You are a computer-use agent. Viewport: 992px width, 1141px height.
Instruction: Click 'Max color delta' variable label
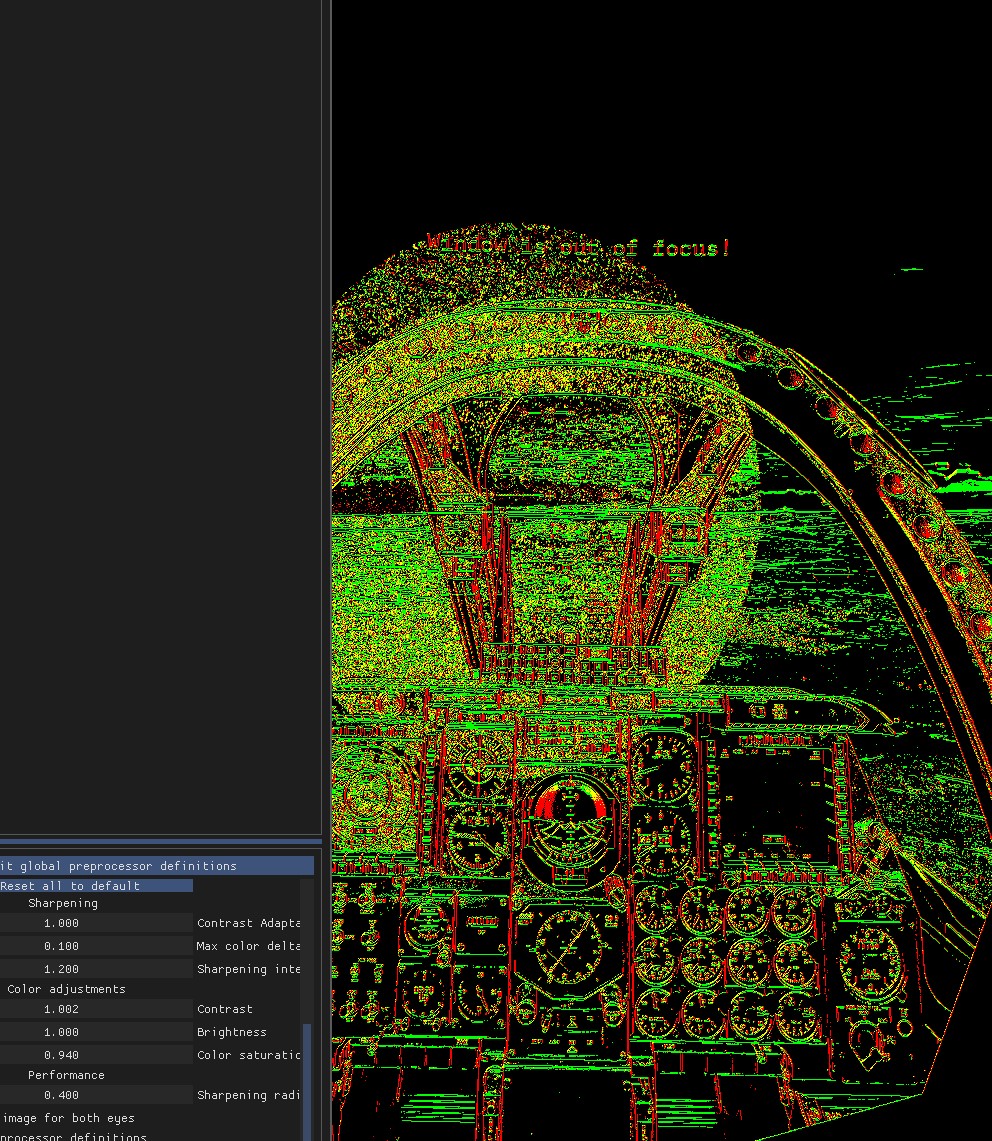click(248, 946)
